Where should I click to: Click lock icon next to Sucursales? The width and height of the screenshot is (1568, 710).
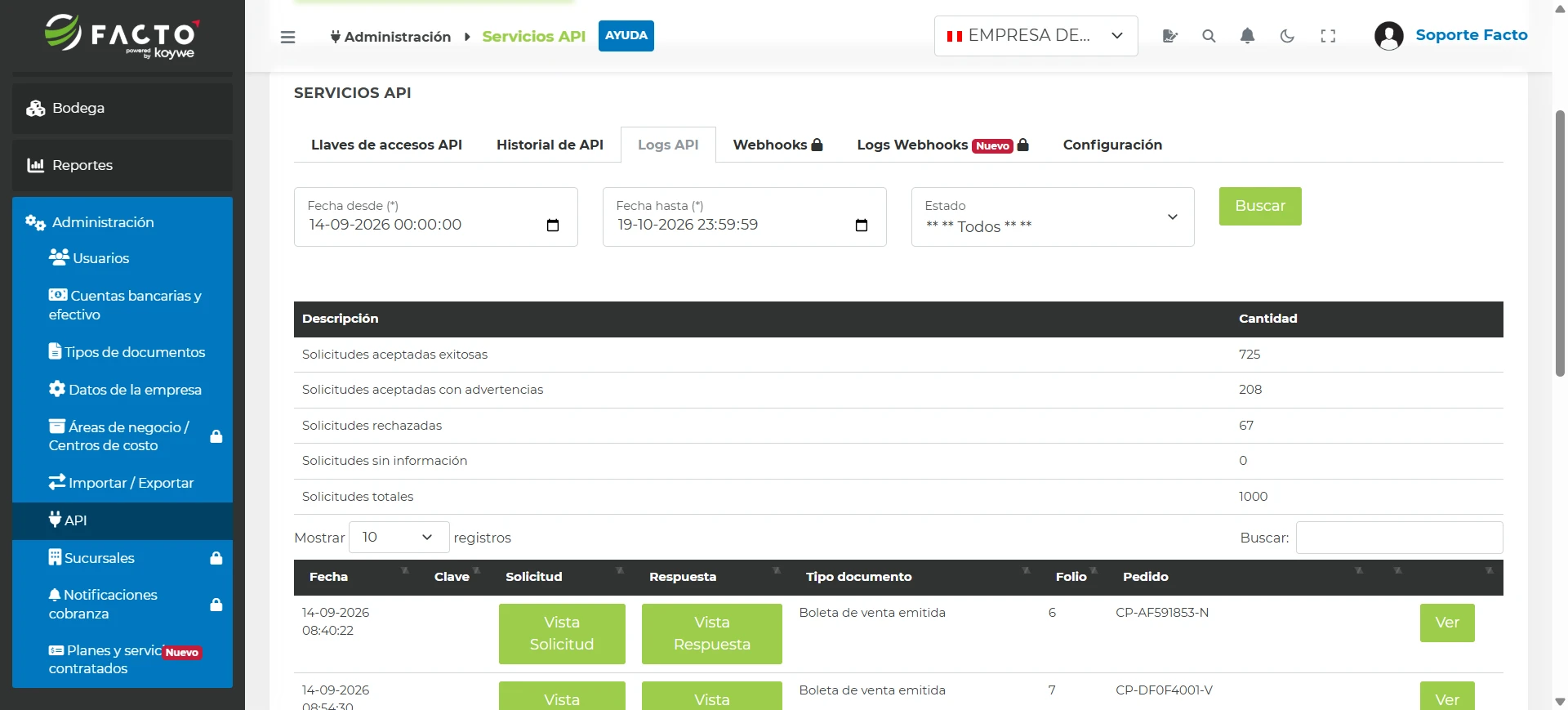216,558
